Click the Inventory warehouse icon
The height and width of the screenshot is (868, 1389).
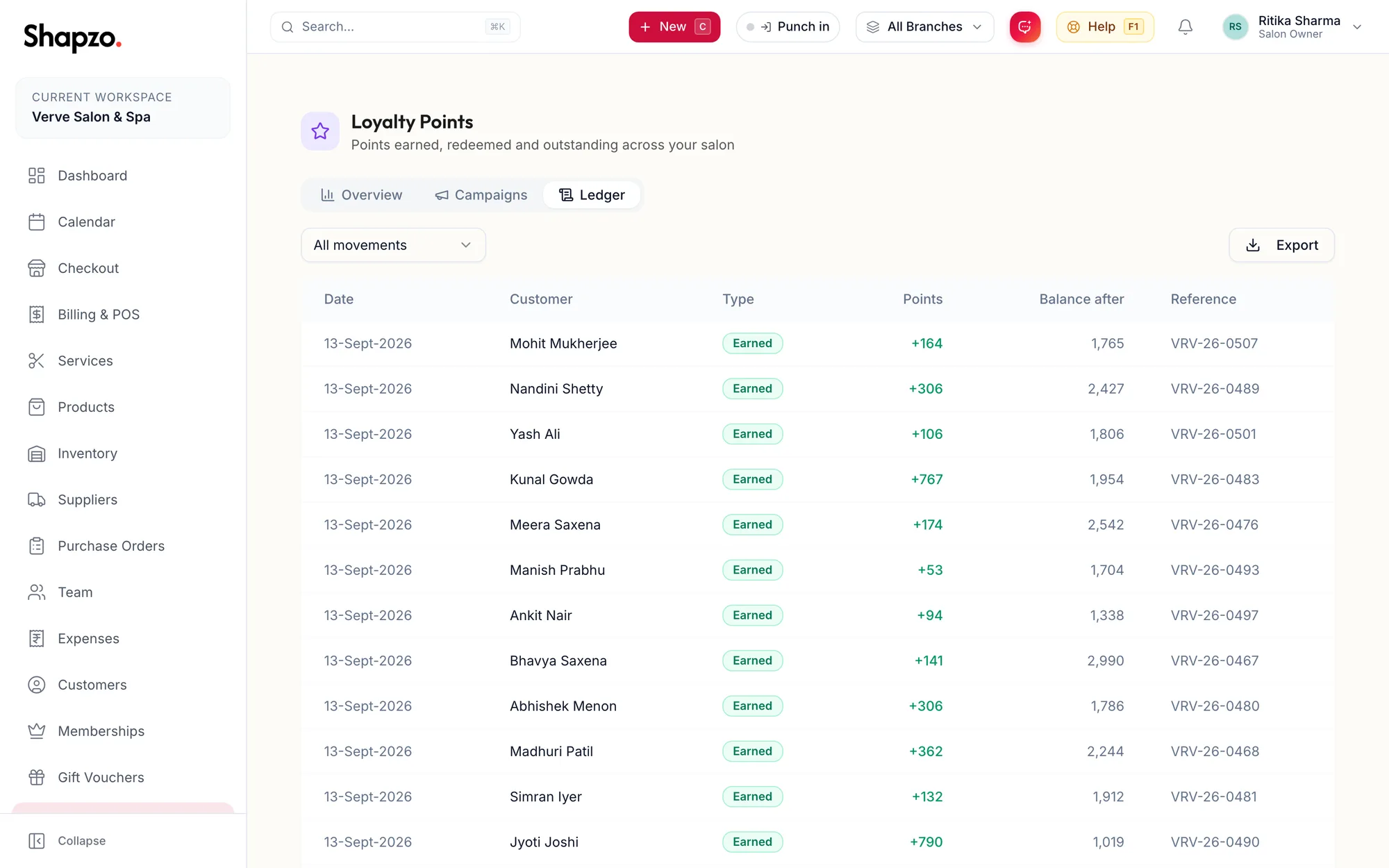pyautogui.click(x=37, y=453)
